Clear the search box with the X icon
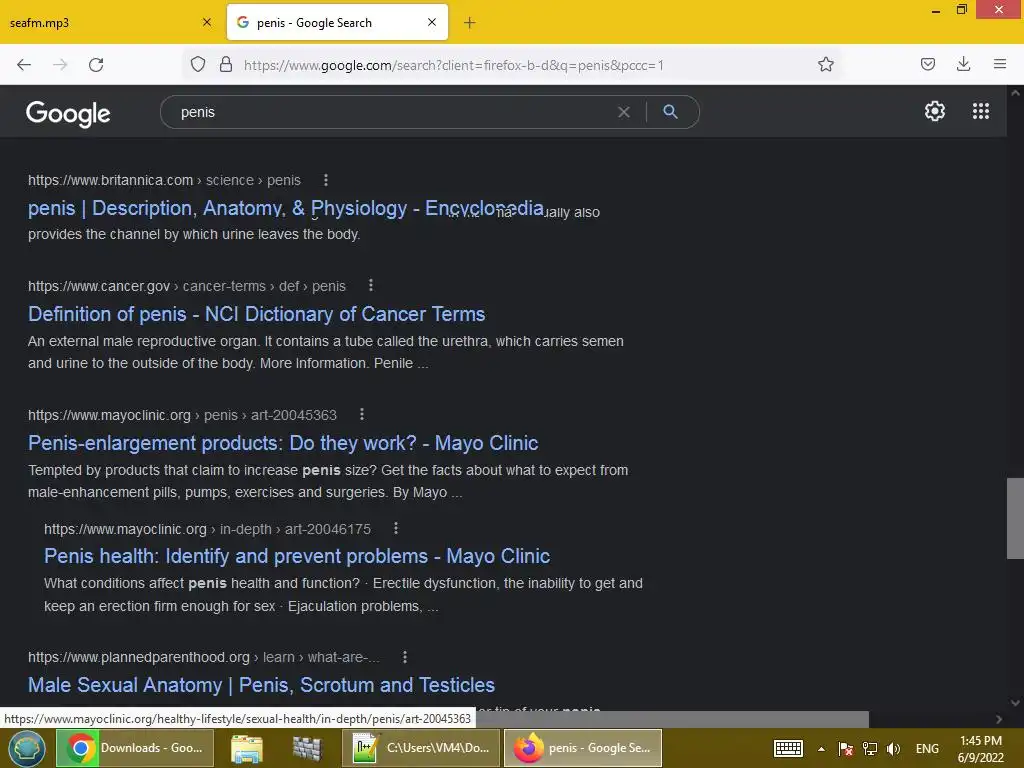Image resolution: width=1024 pixels, height=768 pixels. pos(624,112)
